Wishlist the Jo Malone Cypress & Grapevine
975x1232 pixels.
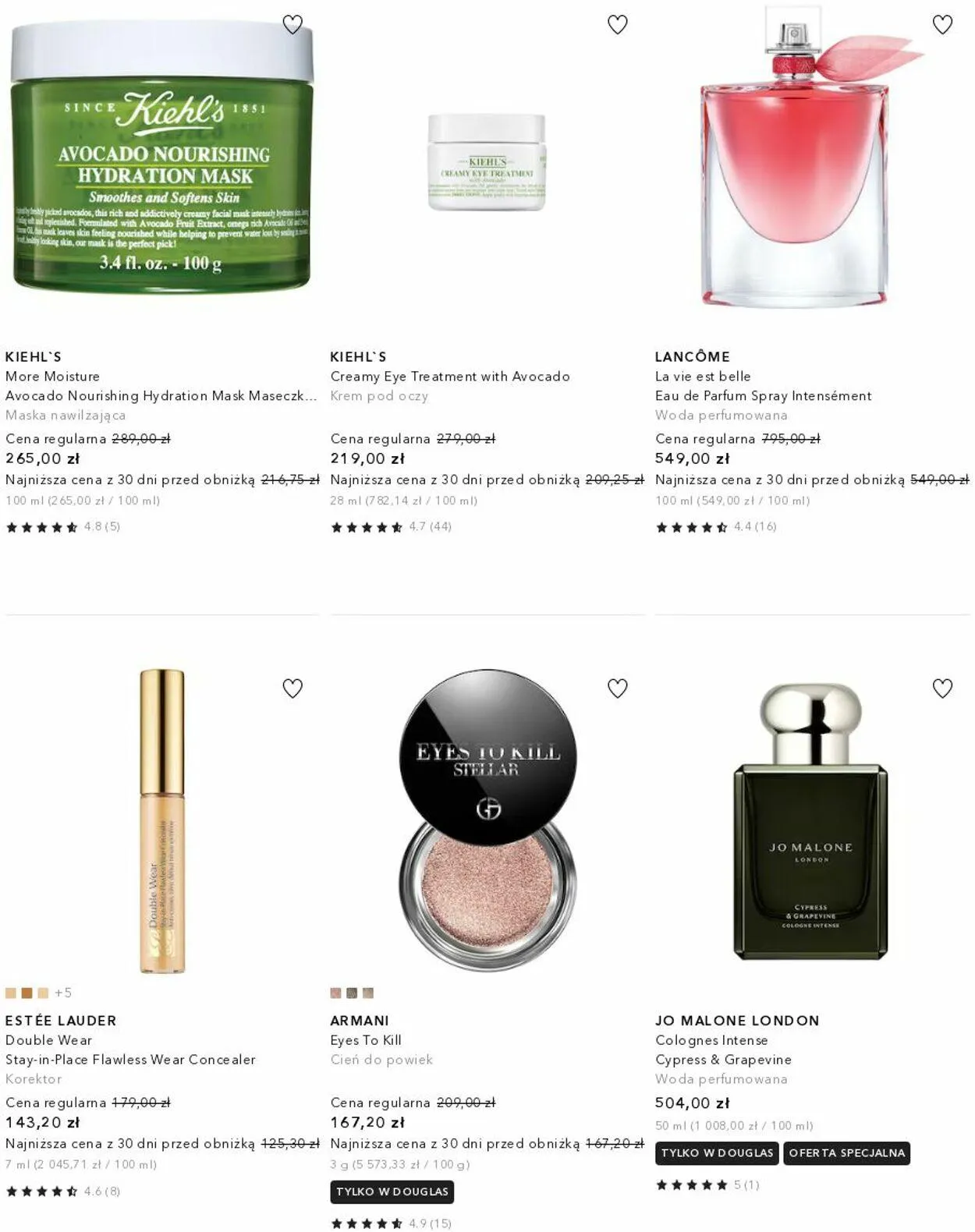943,689
